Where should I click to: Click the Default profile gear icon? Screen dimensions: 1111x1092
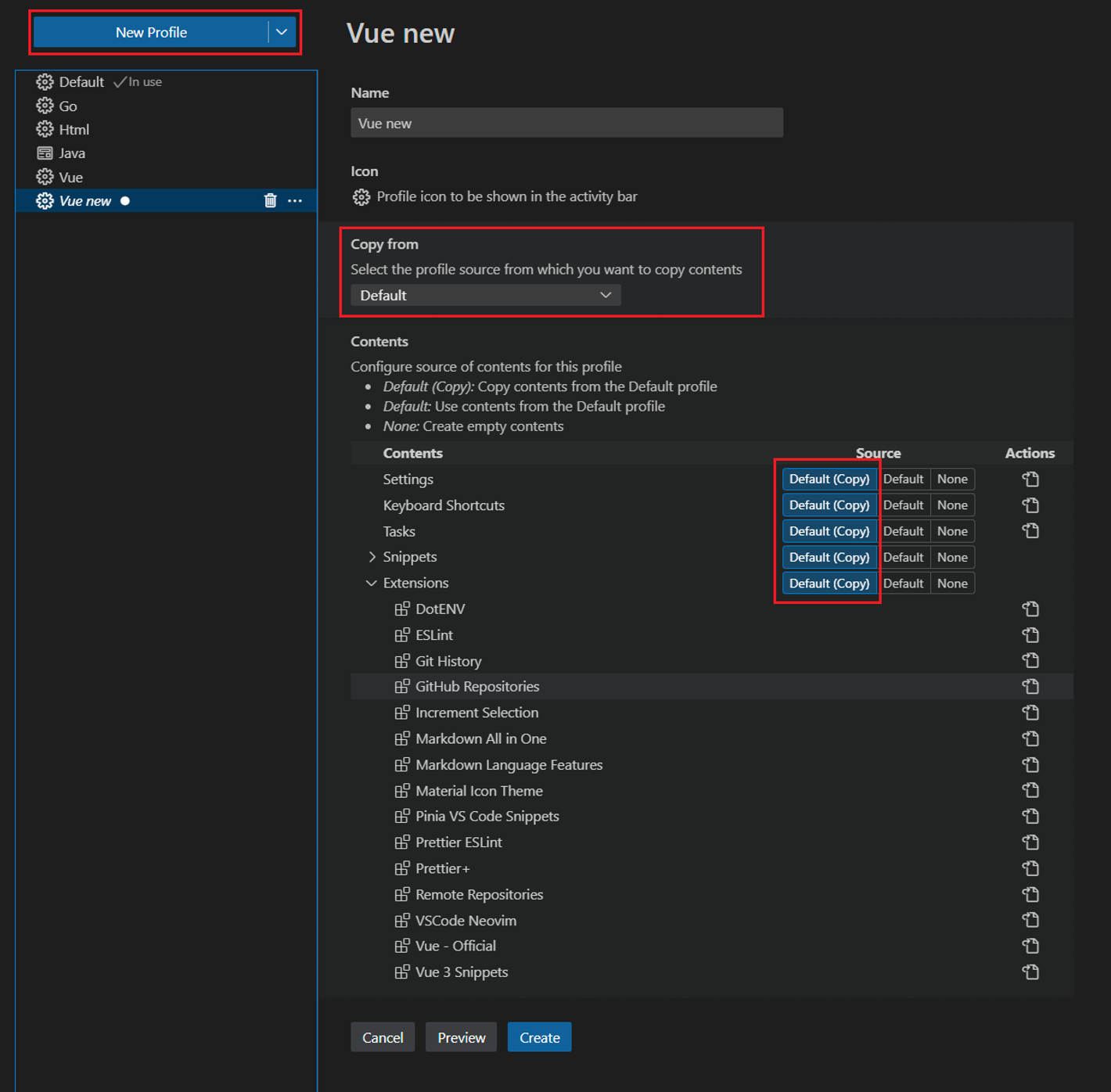click(x=45, y=81)
